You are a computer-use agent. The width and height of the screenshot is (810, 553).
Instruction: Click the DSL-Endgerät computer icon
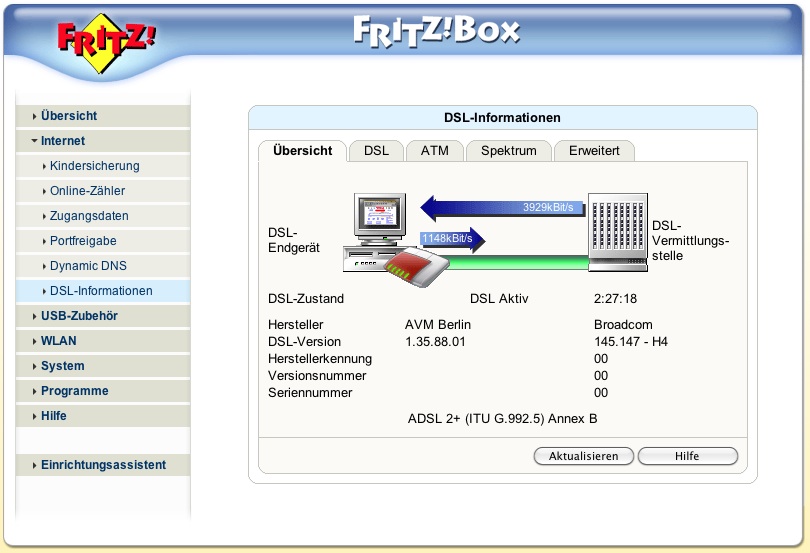pyautogui.click(x=379, y=231)
